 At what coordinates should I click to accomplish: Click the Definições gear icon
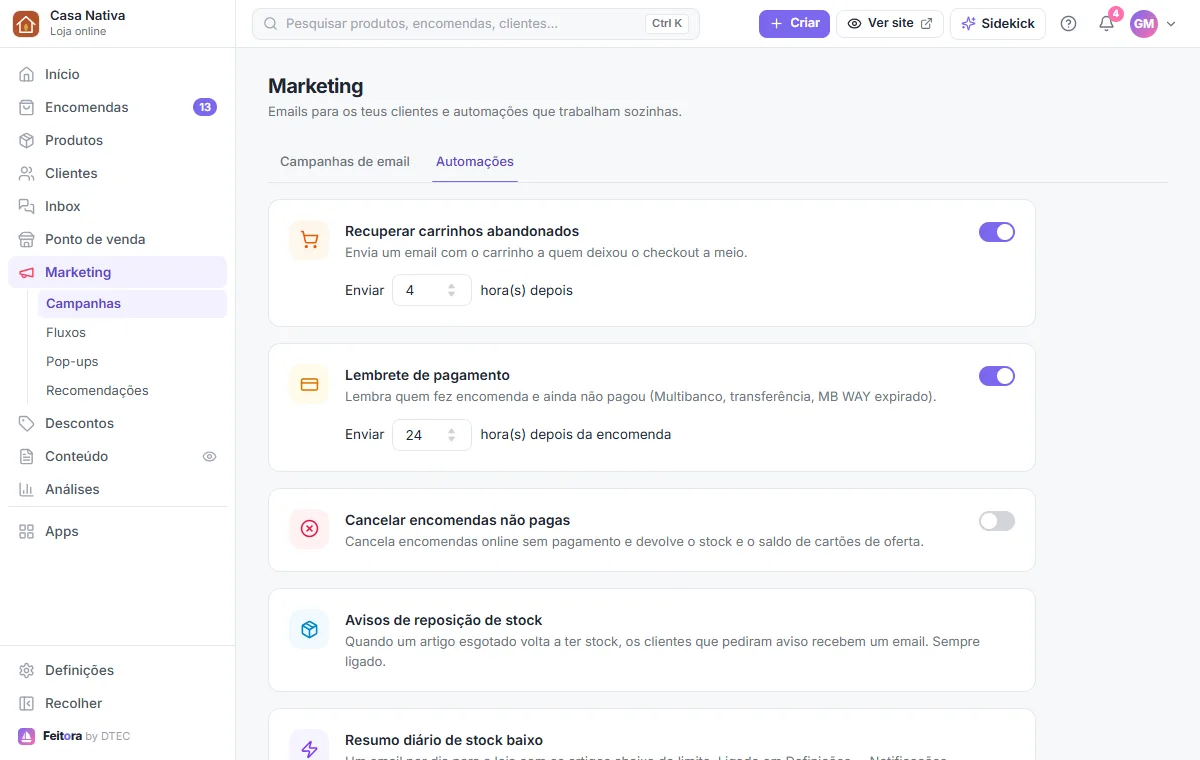coord(27,670)
